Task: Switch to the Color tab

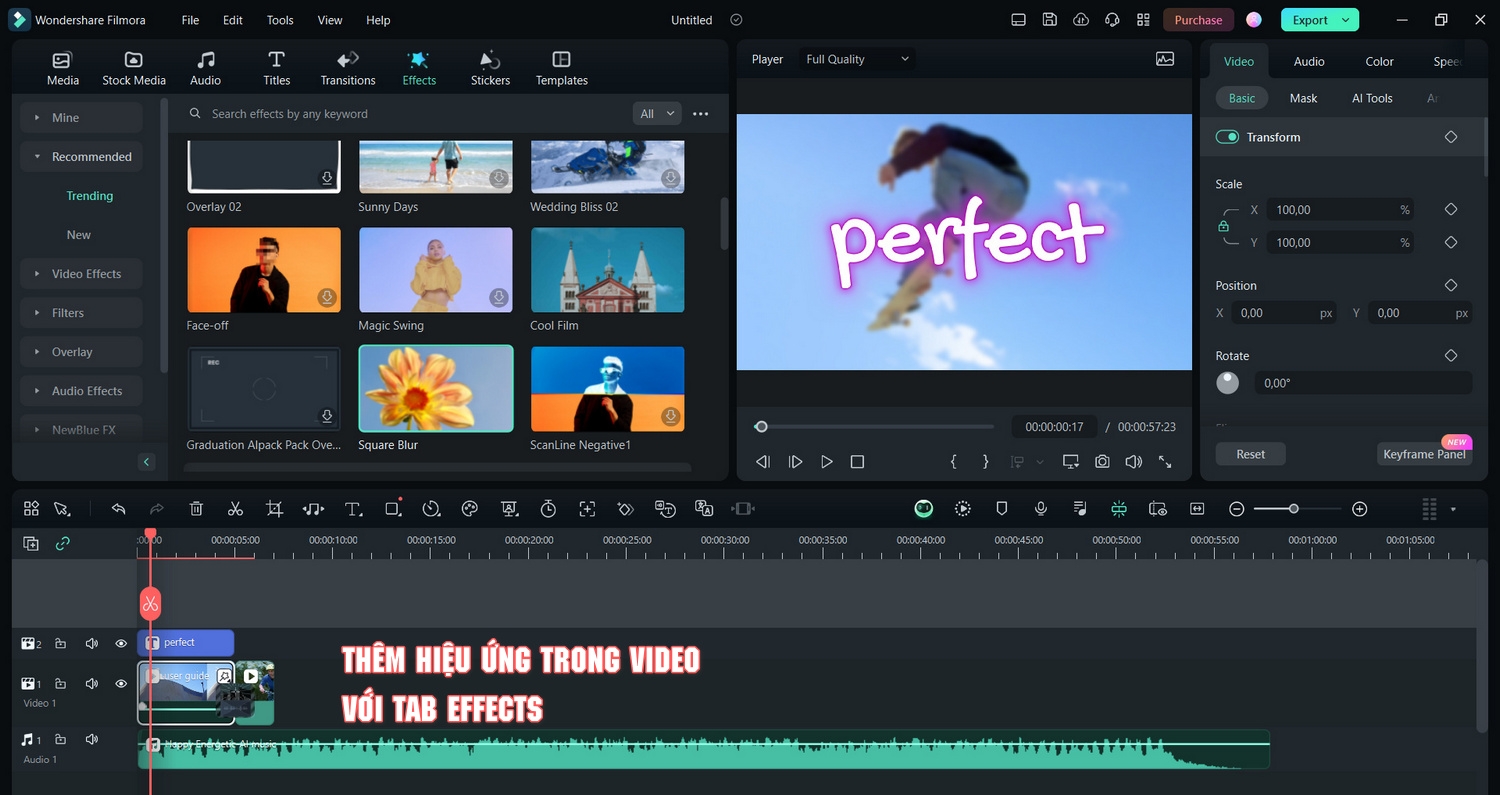Action: 1379,61
